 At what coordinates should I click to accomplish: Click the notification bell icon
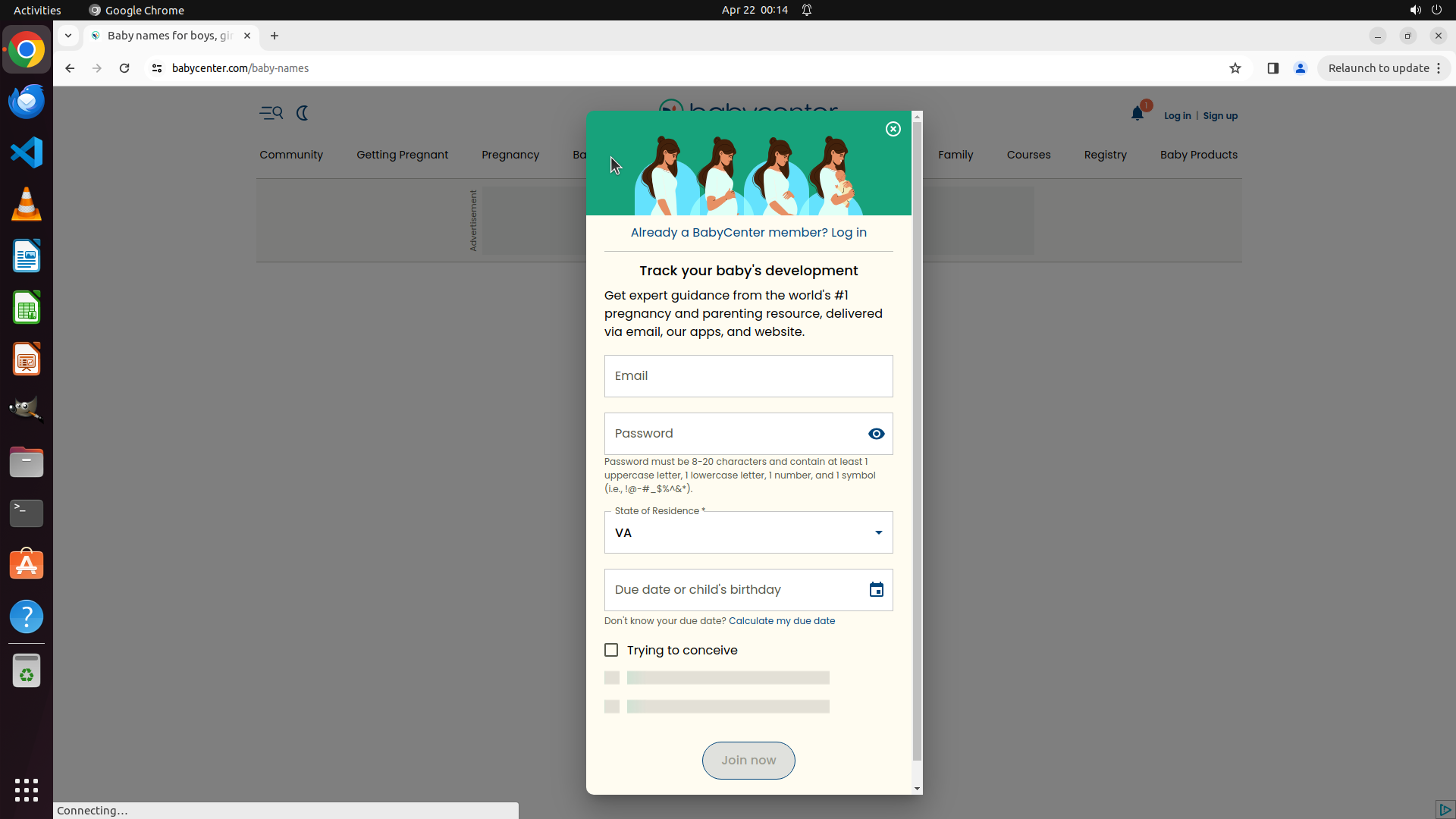[1137, 115]
